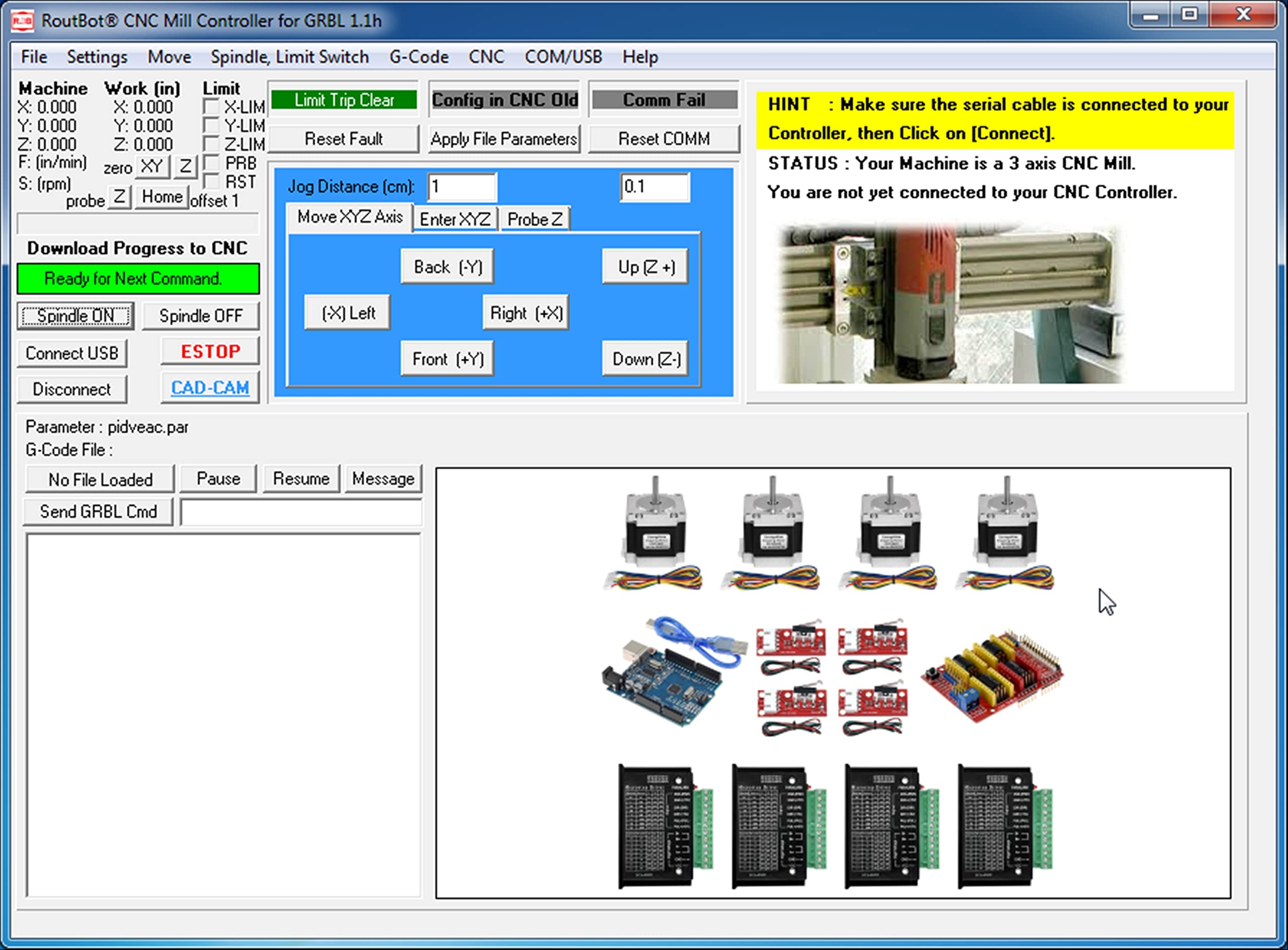Open the Settings menu
This screenshot has width=1288, height=950.
point(97,57)
